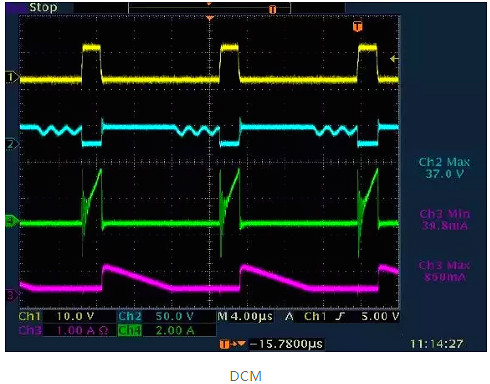This screenshot has height=384, width=490.
Task: Click the Ch1 scale label
Action: tap(30, 316)
